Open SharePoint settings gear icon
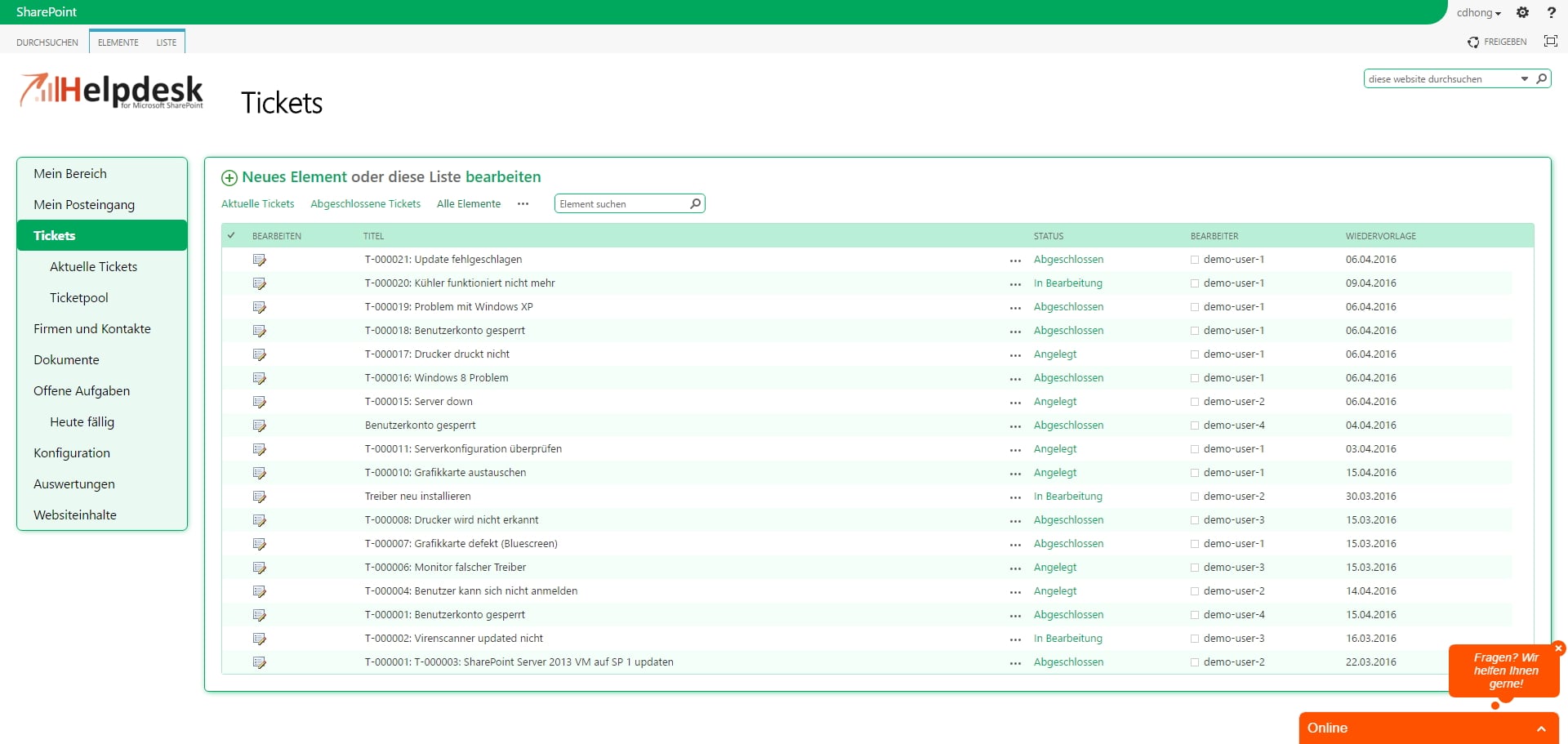 pos(1522,12)
